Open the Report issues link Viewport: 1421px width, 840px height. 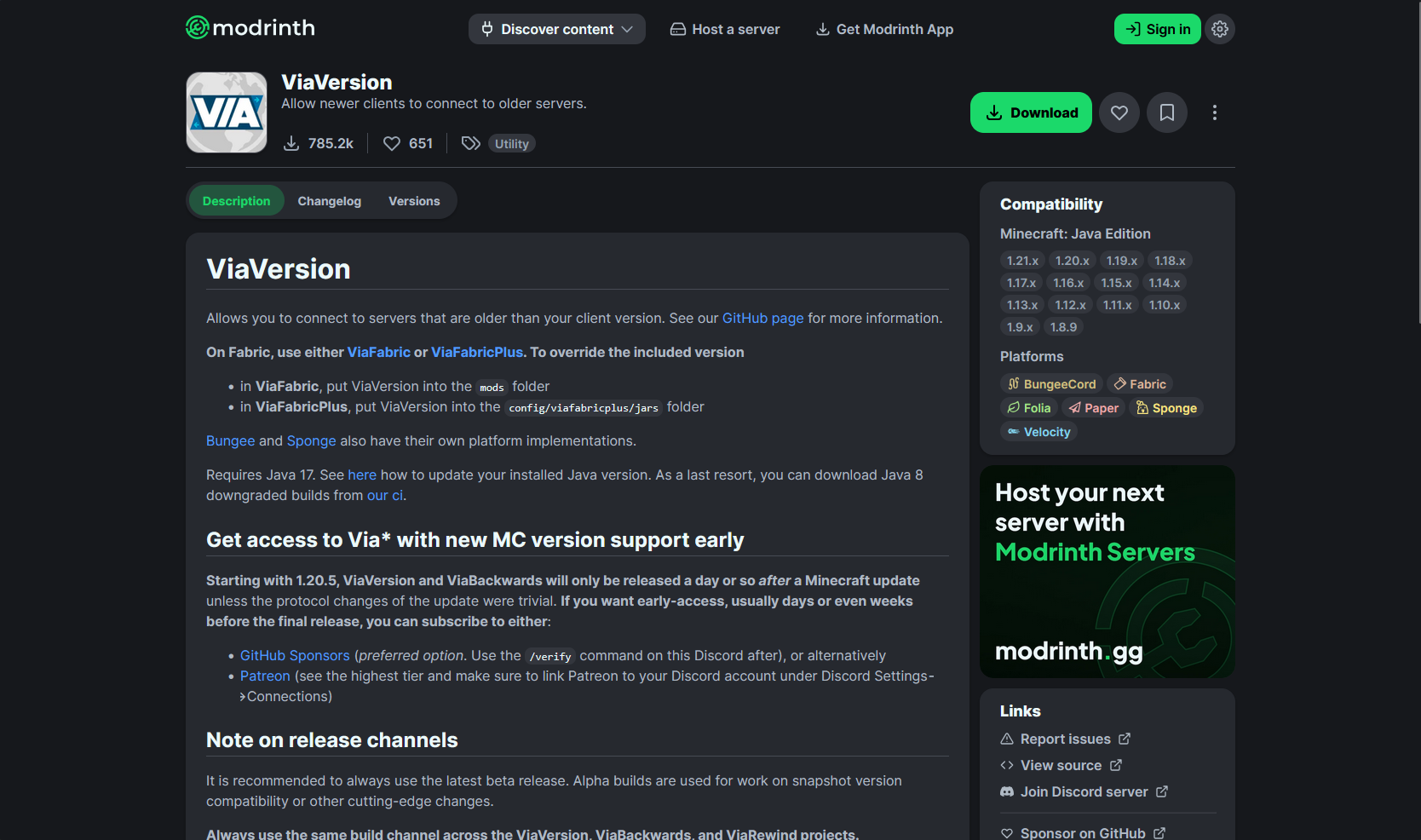1065,739
